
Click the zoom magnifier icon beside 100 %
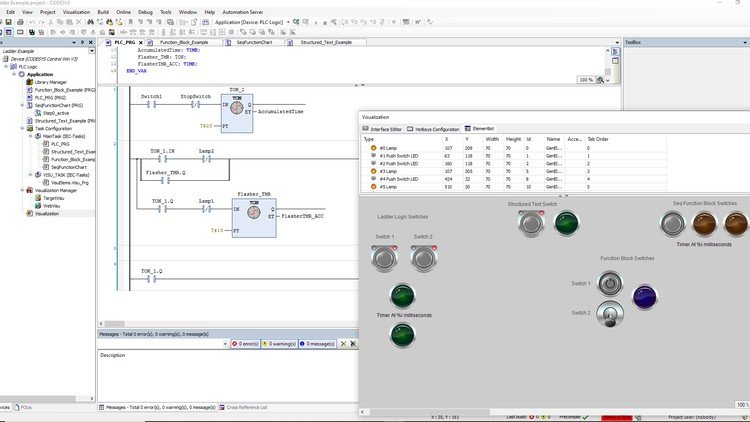click(x=600, y=80)
